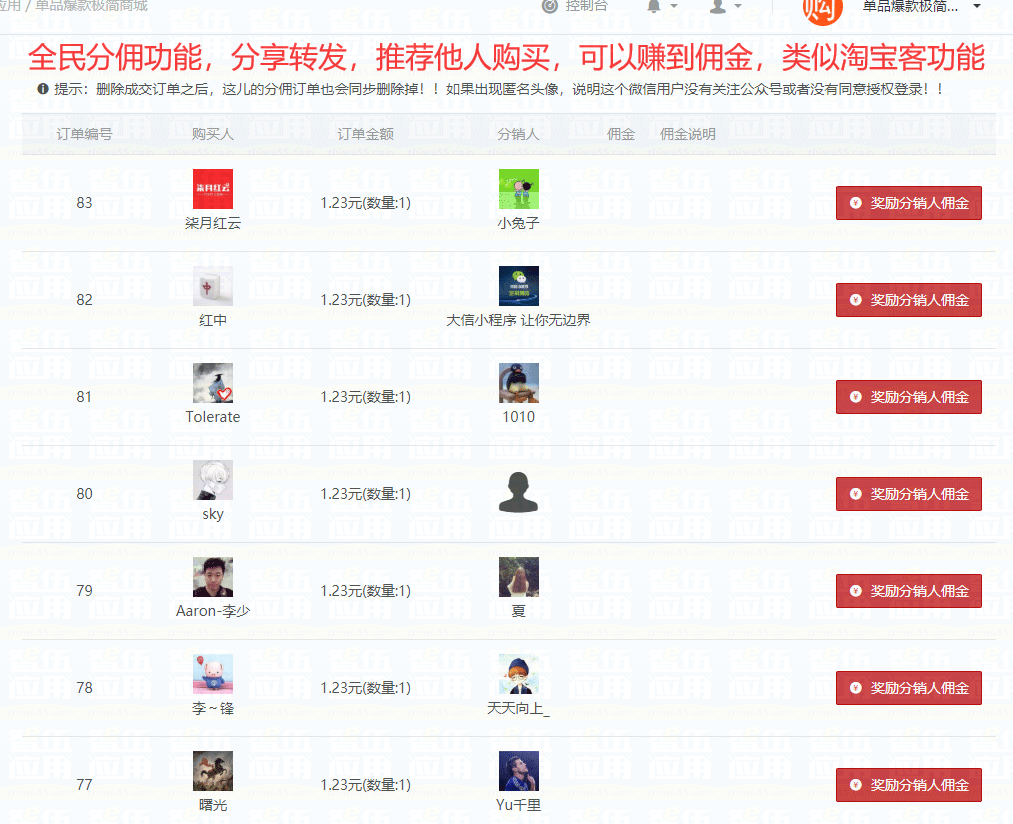Click 奖励分销人佣金 button for order 80
This screenshot has height=824, width=1013.
coord(908,494)
